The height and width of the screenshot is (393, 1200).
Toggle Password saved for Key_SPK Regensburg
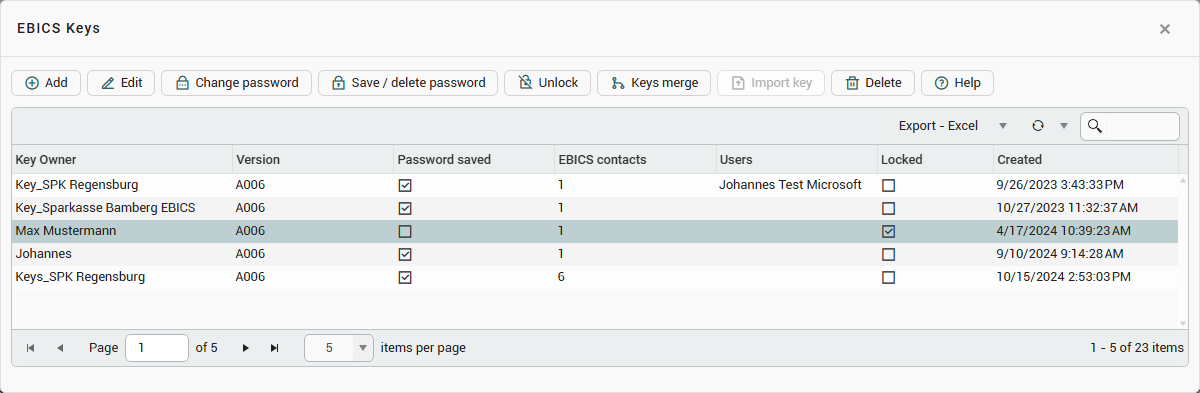click(x=405, y=185)
